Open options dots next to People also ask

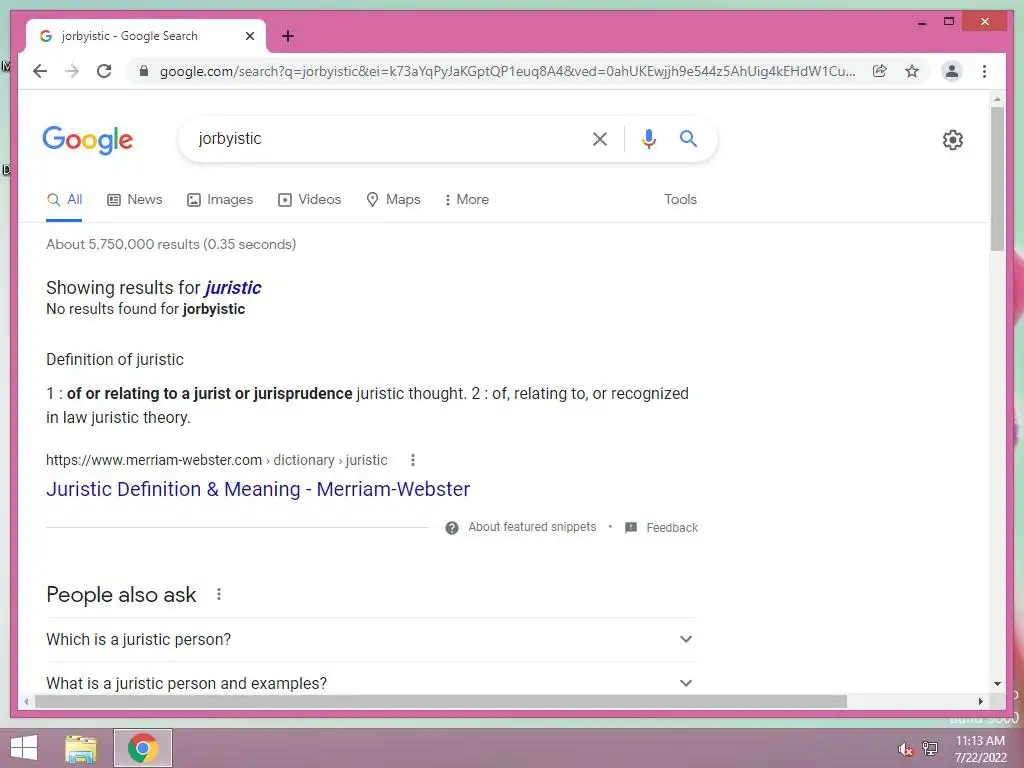[x=219, y=594]
